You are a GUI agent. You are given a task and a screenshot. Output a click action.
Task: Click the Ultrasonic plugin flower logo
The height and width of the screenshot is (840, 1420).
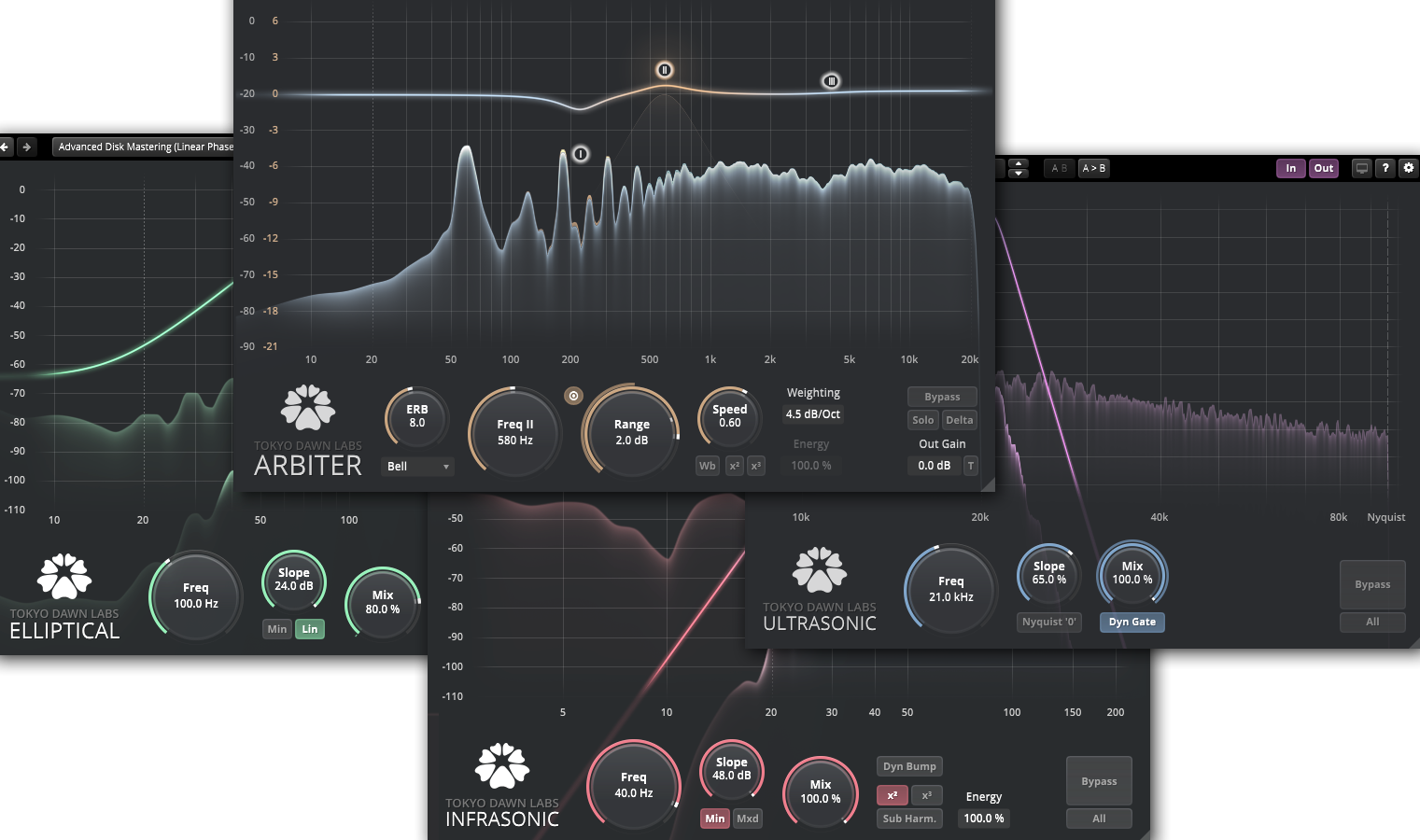tap(820, 570)
